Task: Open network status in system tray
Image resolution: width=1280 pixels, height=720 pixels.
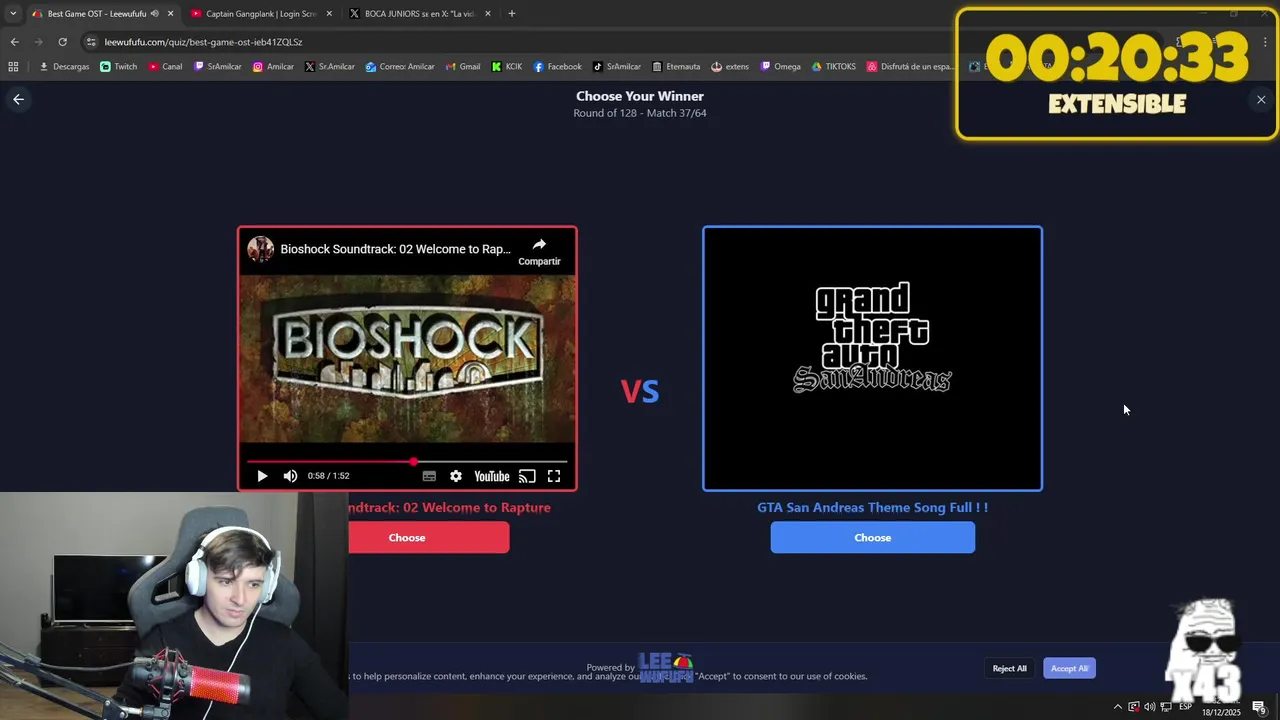Action: click(1166, 707)
